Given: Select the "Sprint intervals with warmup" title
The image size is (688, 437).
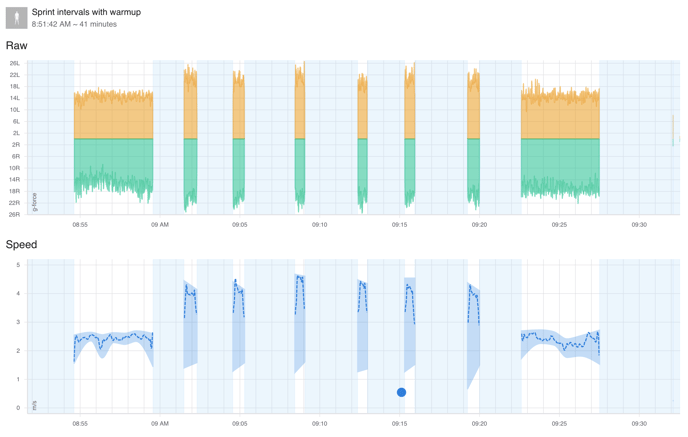Looking at the screenshot, I should pyautogui.click(x=86, y=12).
